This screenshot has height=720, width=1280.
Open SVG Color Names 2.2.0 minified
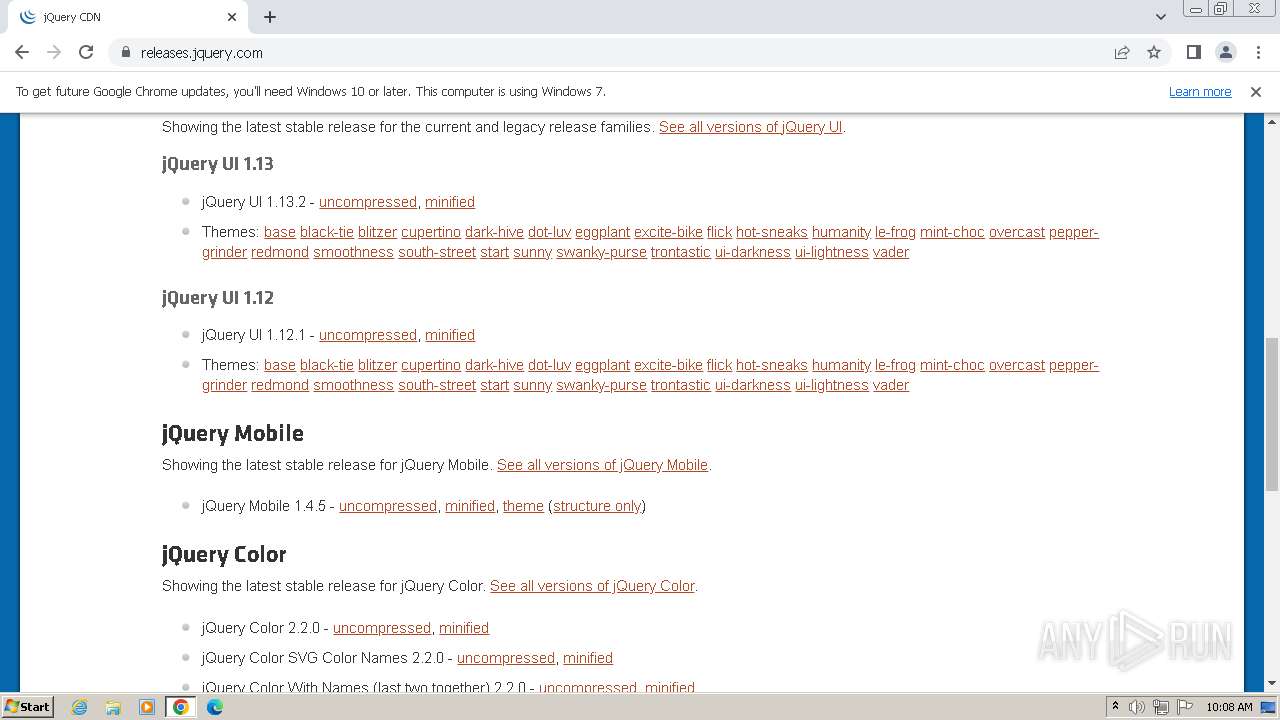tap(588, 658)
